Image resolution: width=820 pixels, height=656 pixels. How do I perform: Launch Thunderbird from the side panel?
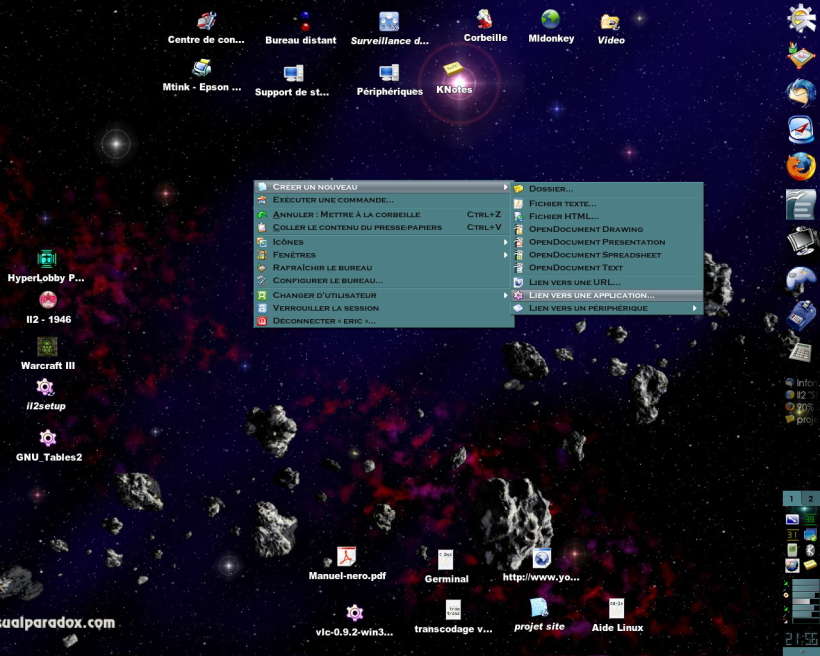(x=801, y=94)
